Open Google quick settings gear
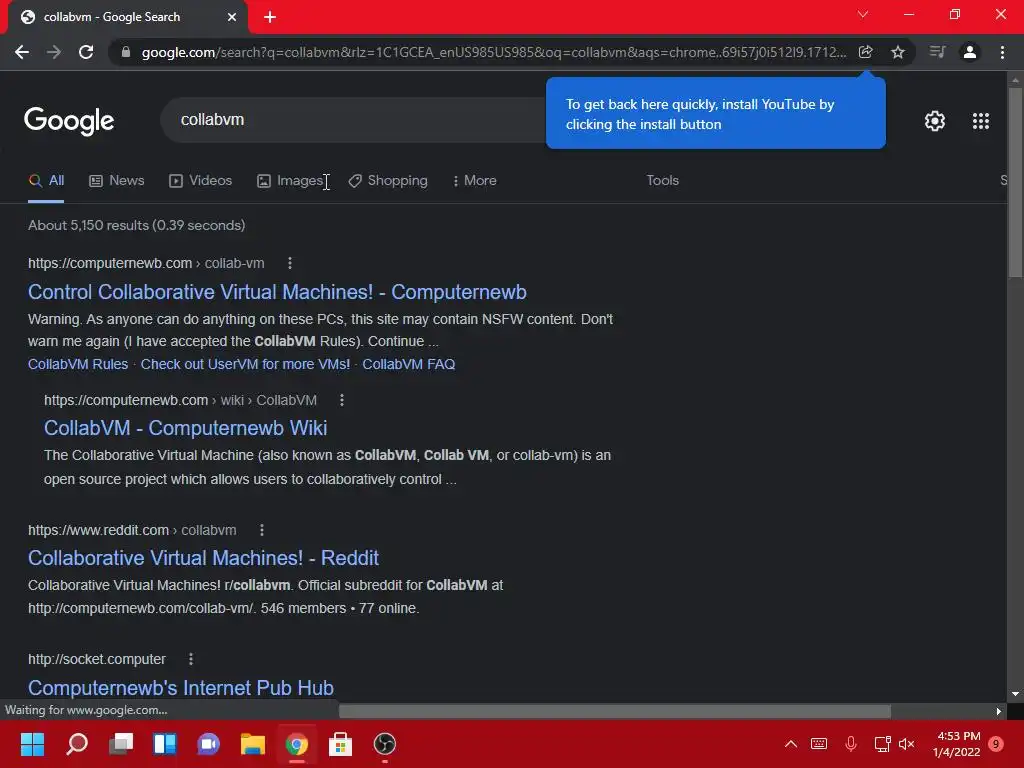The width and height of the screenshot is (1024, 768). point(935,121)
